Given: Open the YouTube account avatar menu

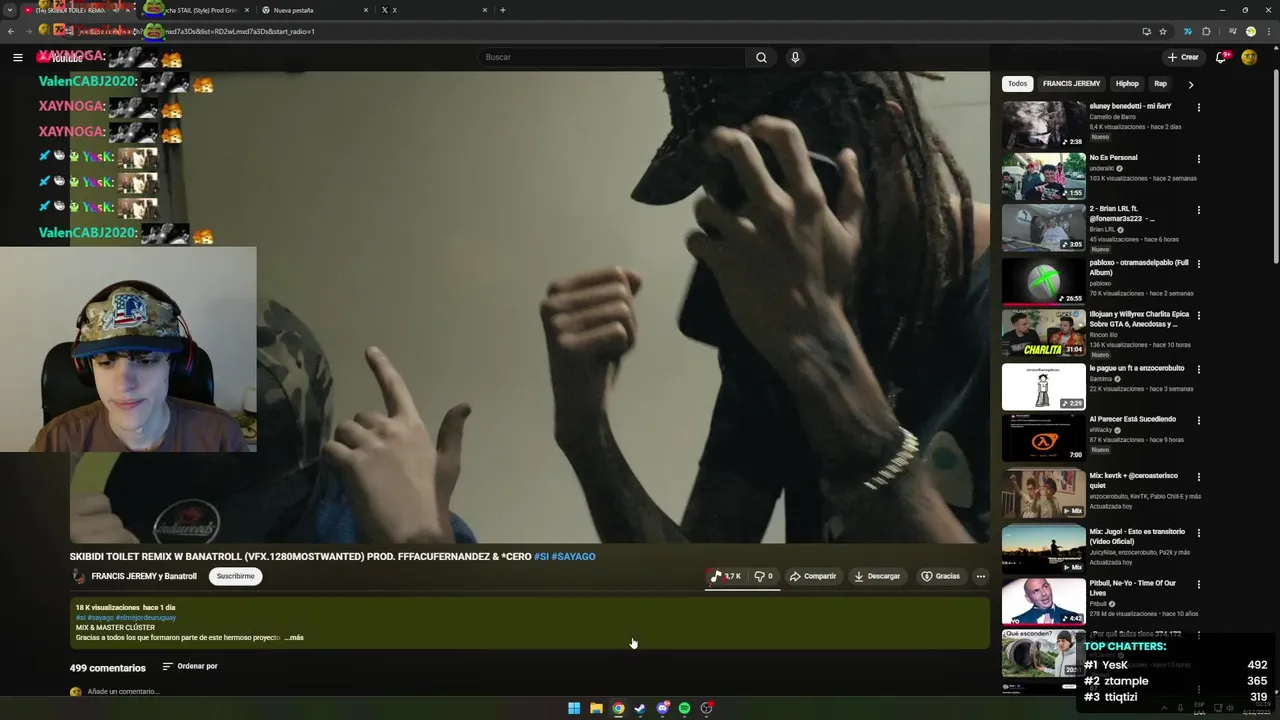Looking at the screenshot, I should point(1249,57).
